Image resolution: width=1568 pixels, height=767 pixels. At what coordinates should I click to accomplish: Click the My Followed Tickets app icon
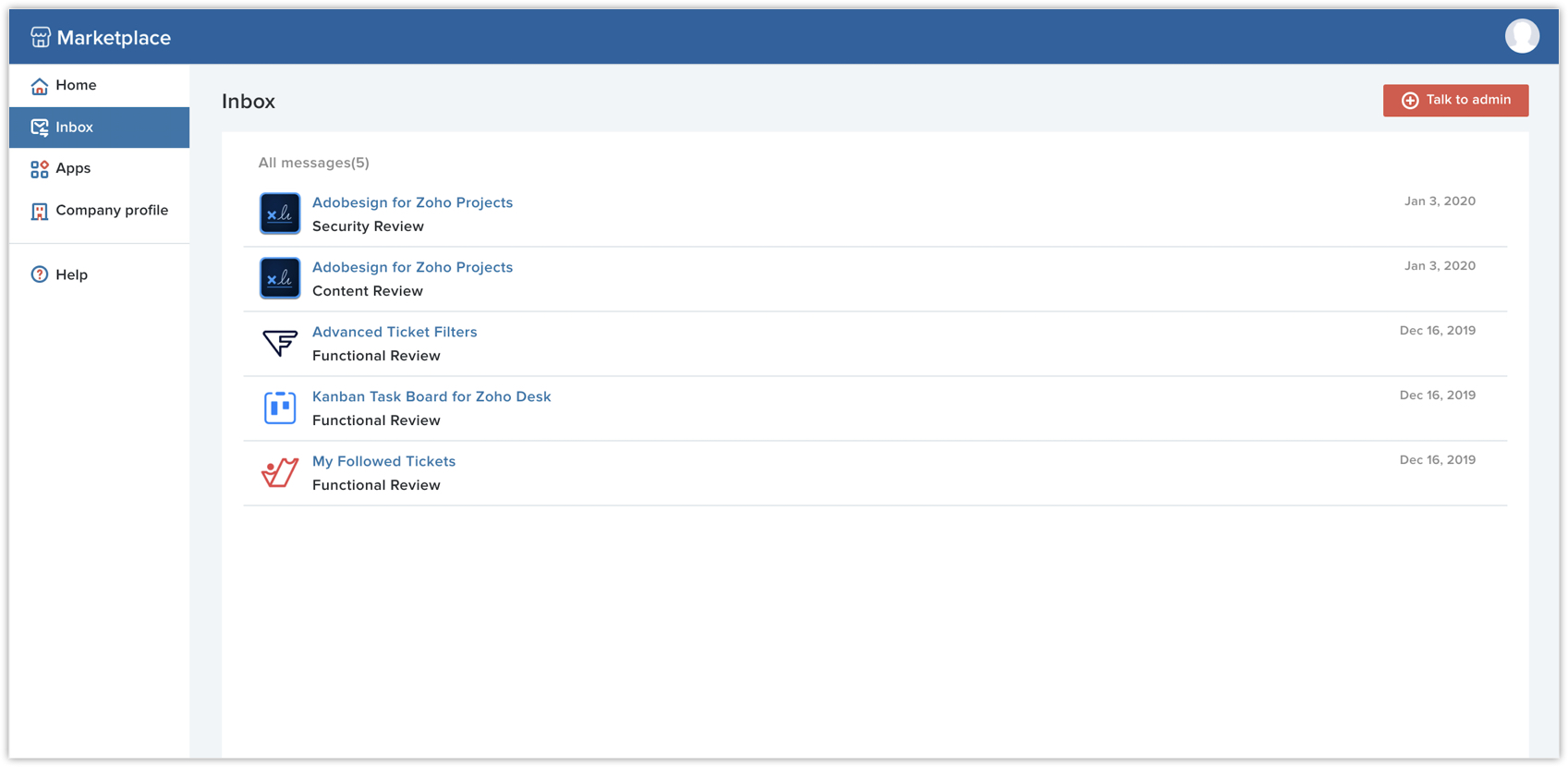[280, 472]
